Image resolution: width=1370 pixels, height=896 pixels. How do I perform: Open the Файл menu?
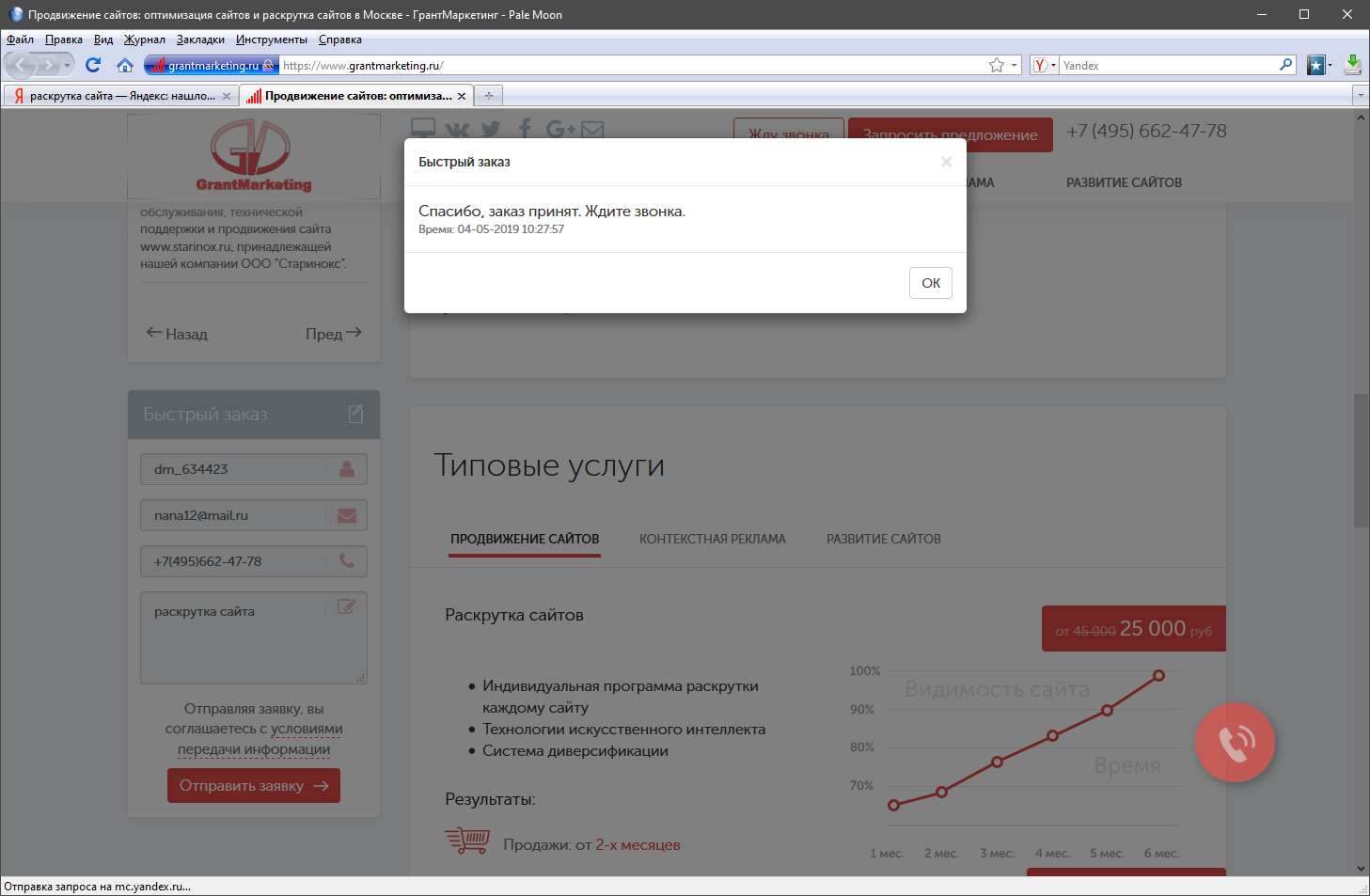click(20, 39)
